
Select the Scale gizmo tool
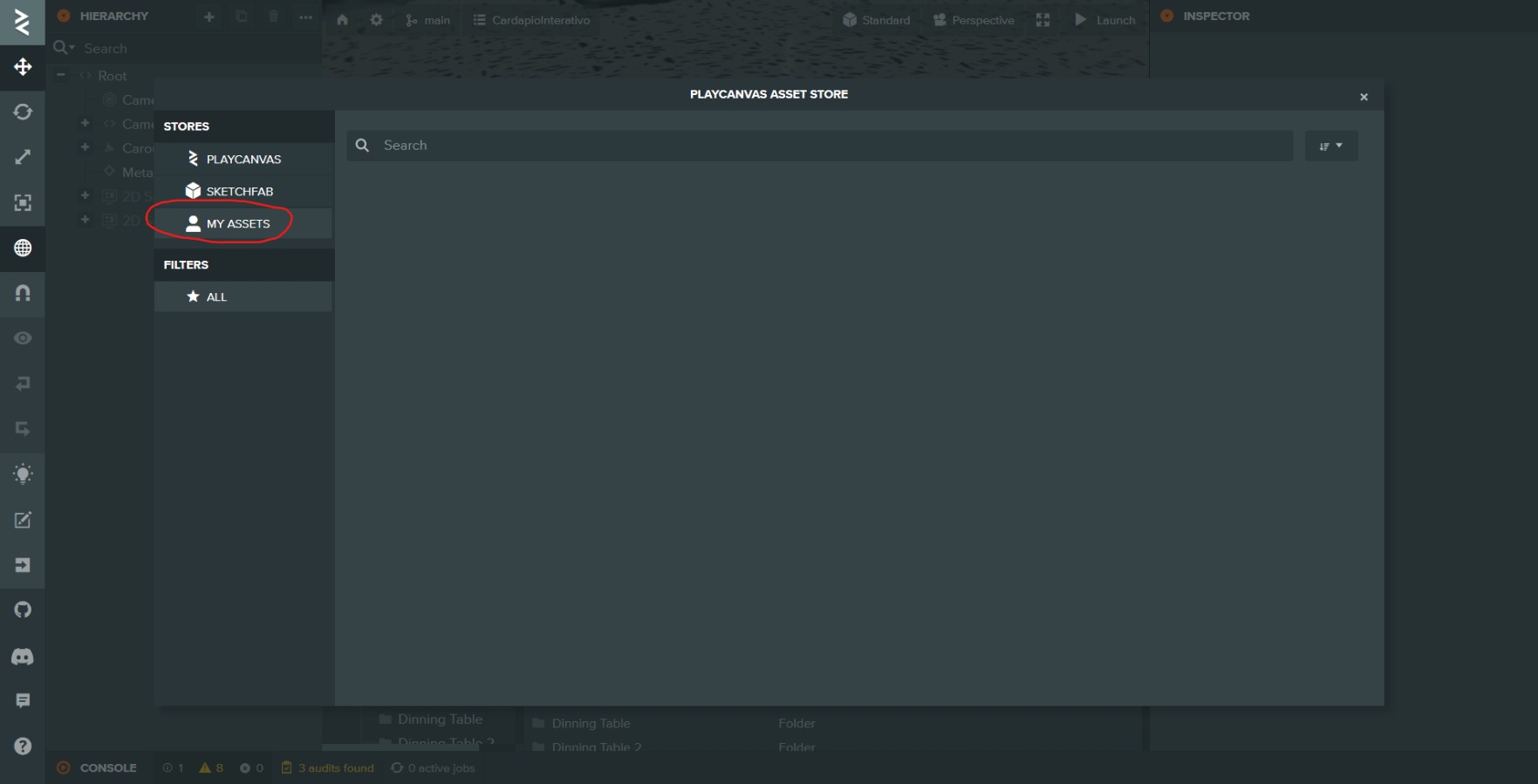[23, 158]
